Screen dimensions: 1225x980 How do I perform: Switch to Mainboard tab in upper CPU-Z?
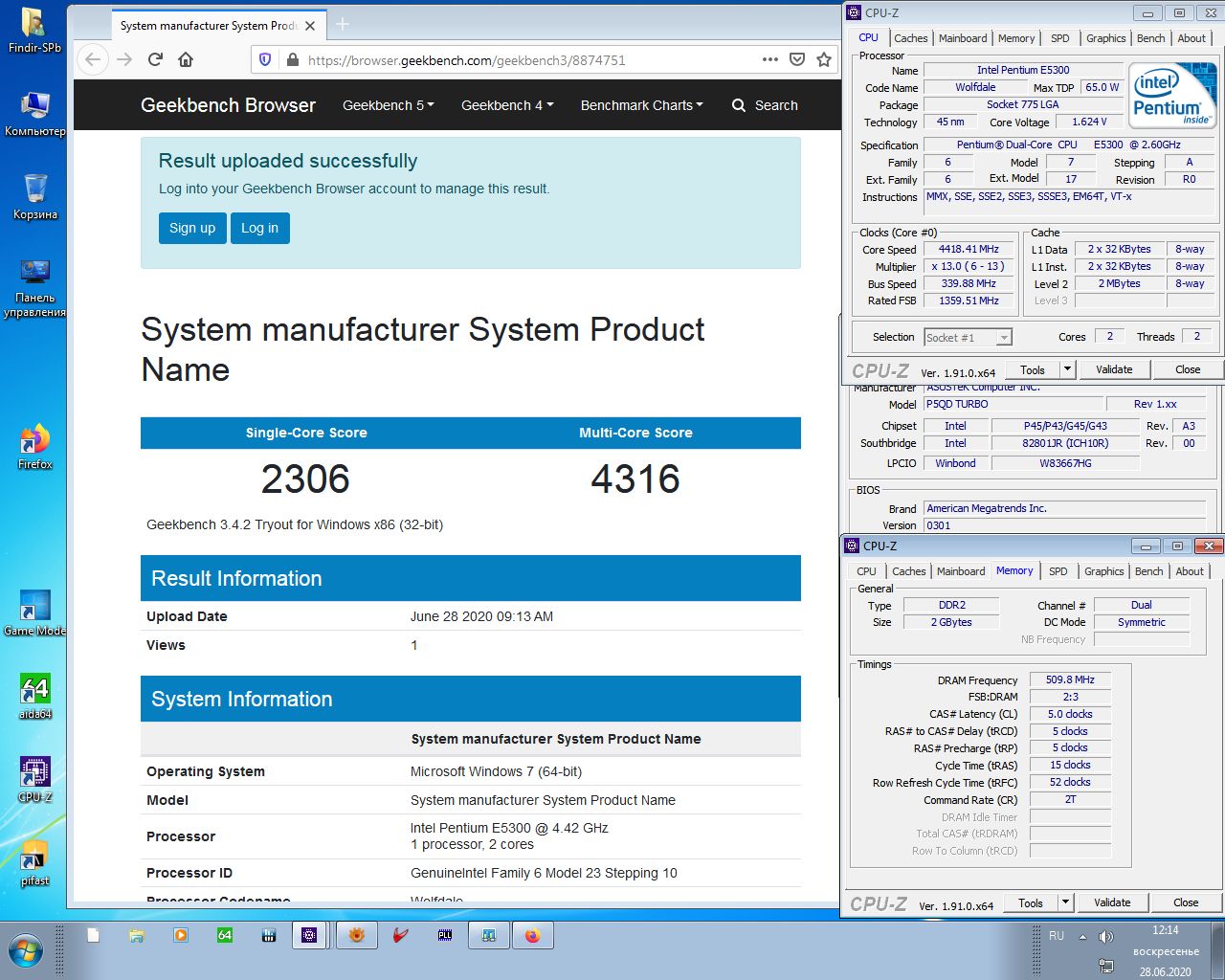click(963, 38)
